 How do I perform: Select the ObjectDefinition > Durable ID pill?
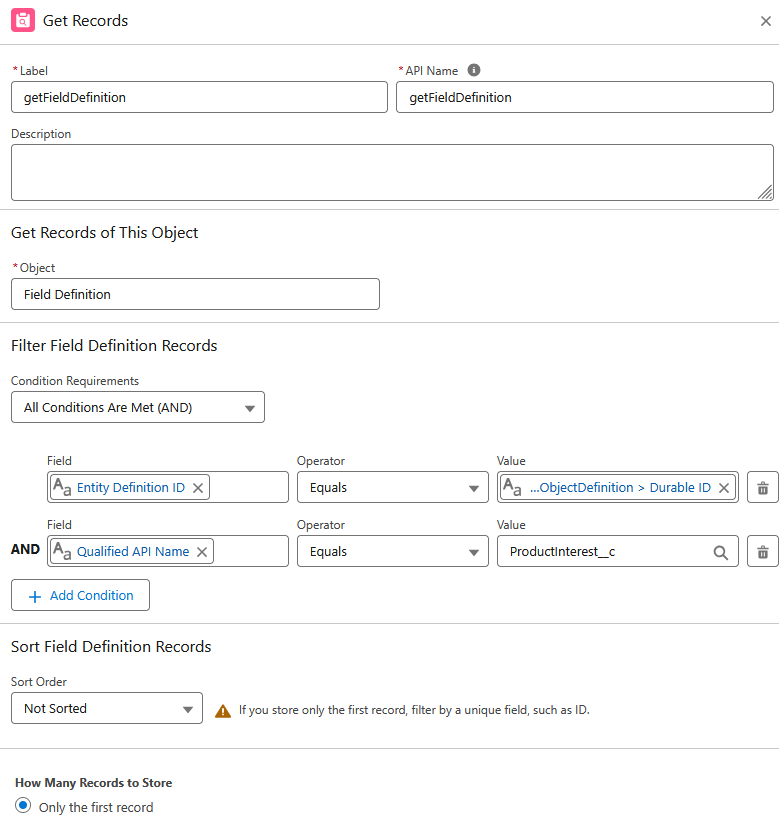(x=618, y=487)
